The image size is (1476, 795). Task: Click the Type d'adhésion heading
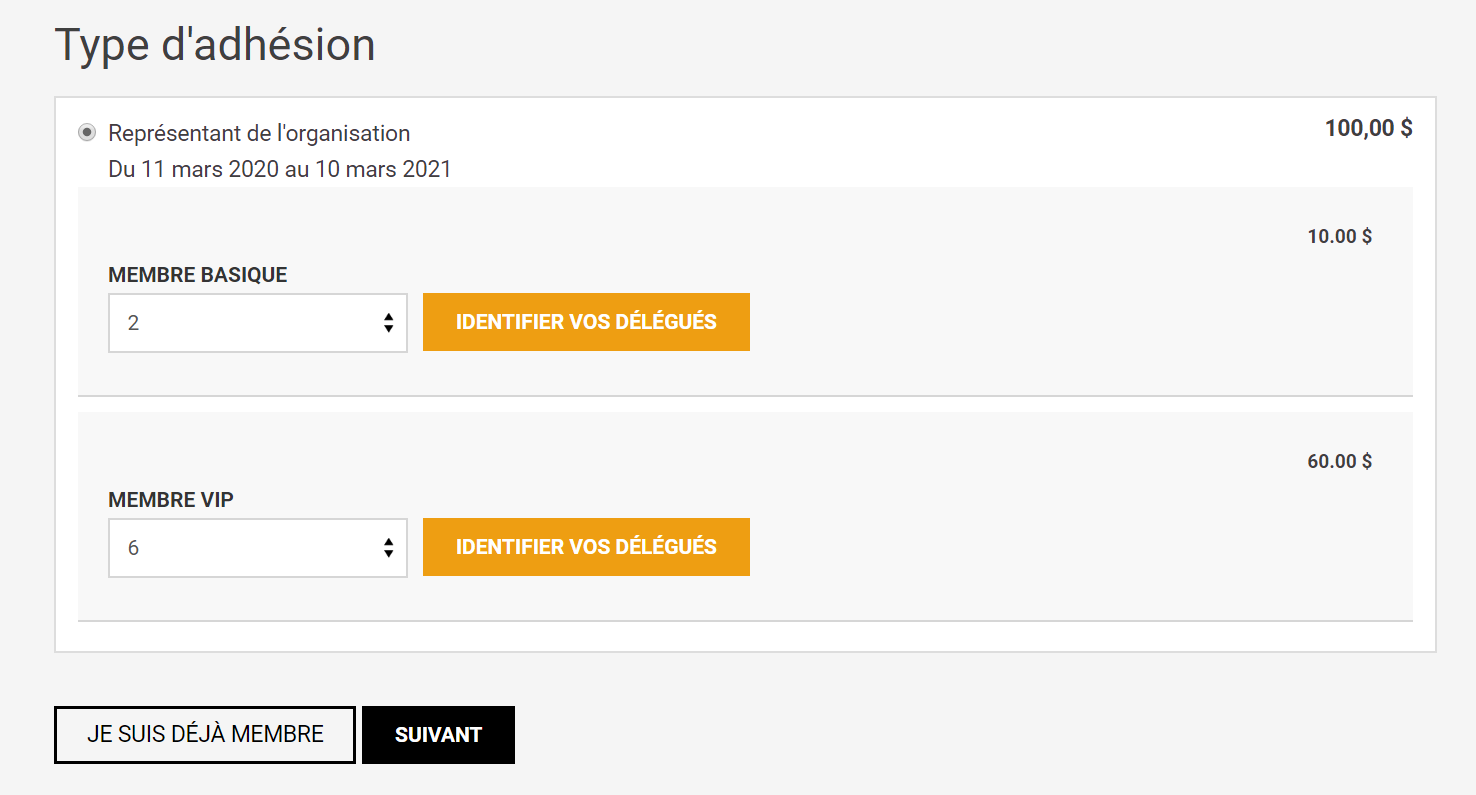pos(214,45)
